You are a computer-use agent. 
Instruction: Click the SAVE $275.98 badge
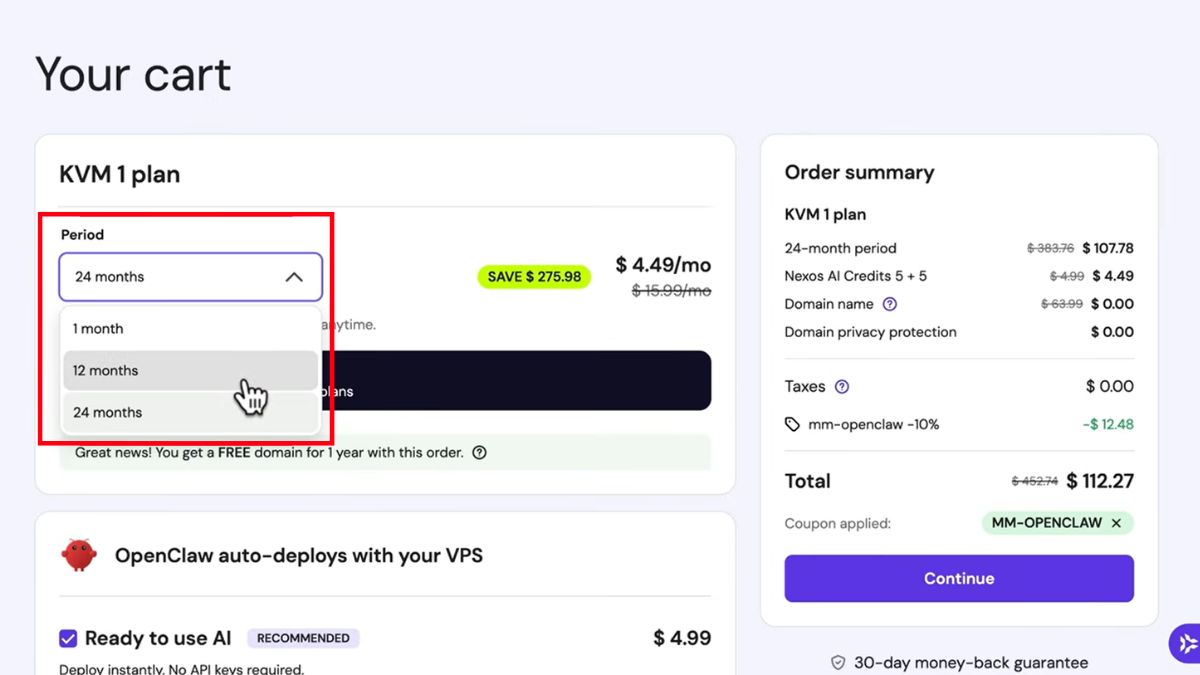[x=534, y=276]
